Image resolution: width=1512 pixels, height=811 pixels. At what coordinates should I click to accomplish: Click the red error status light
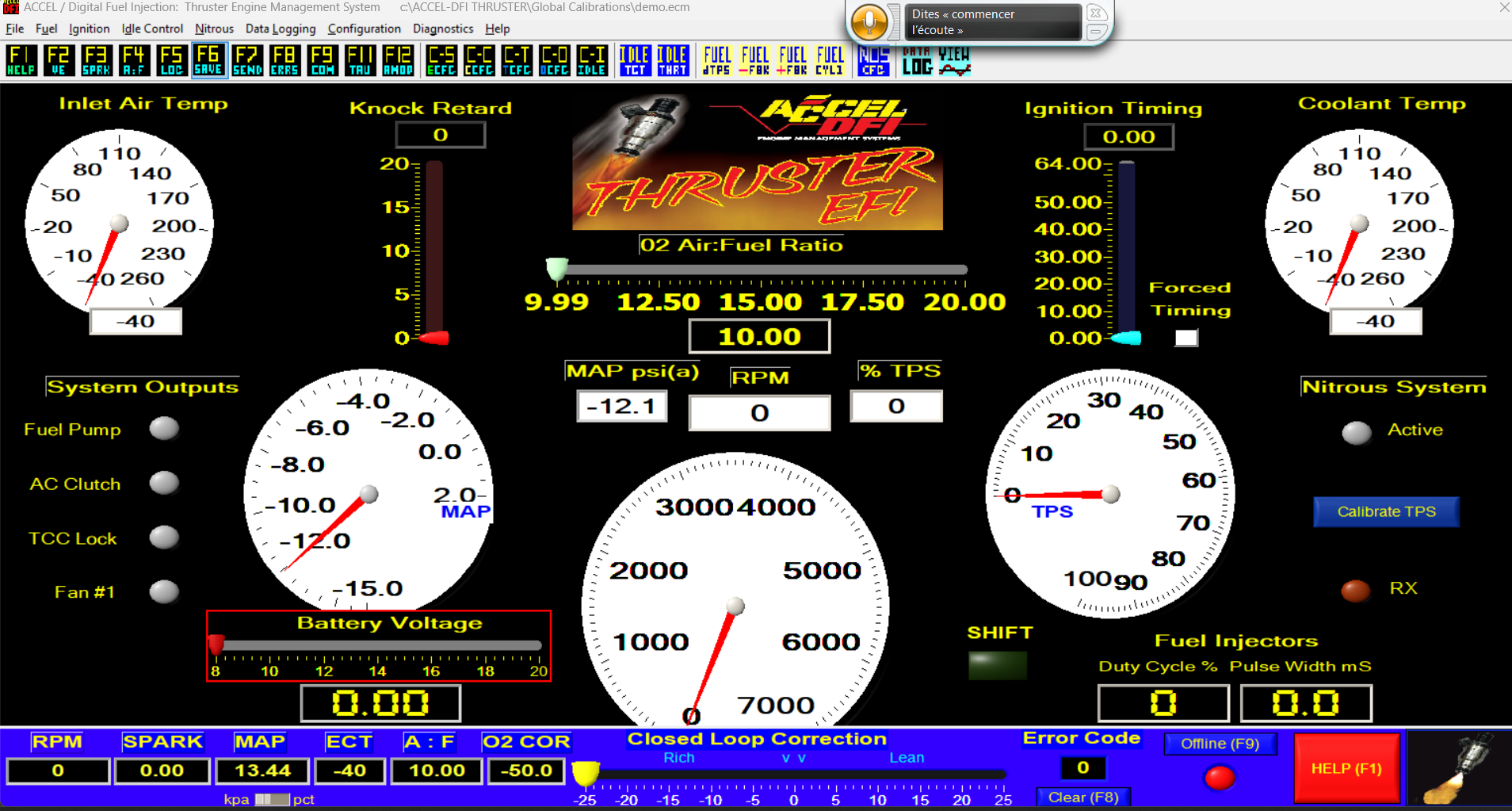click(x=1220, y=776)
